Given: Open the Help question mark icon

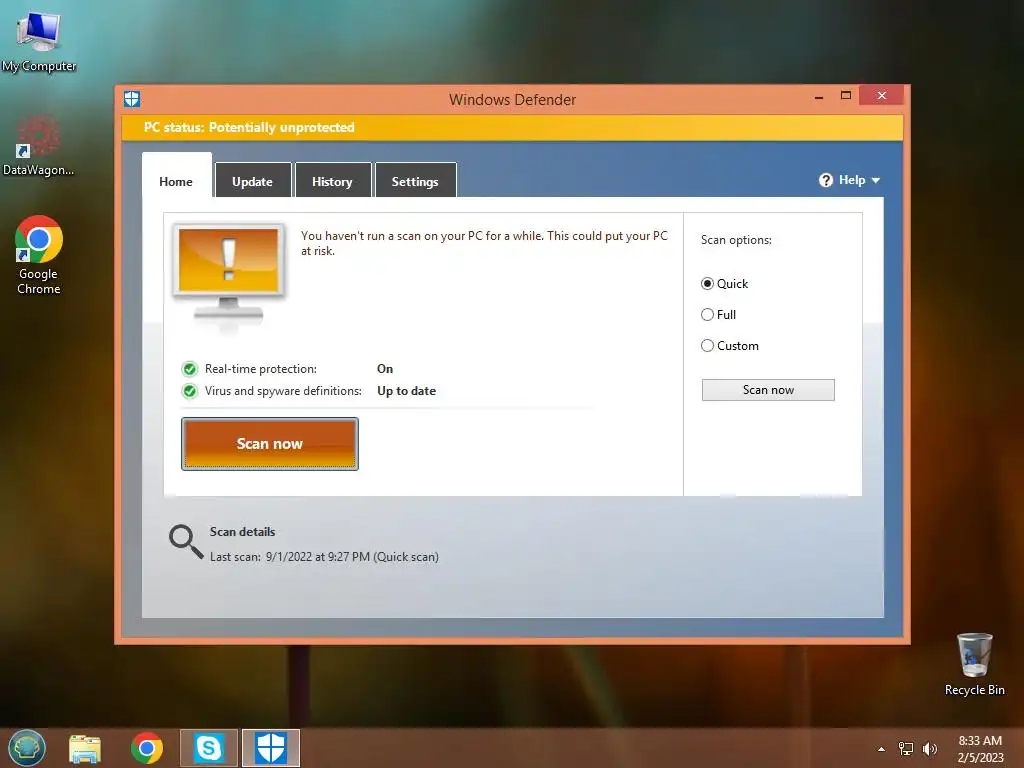Looking at the screenshot, I should pos(825,180).
